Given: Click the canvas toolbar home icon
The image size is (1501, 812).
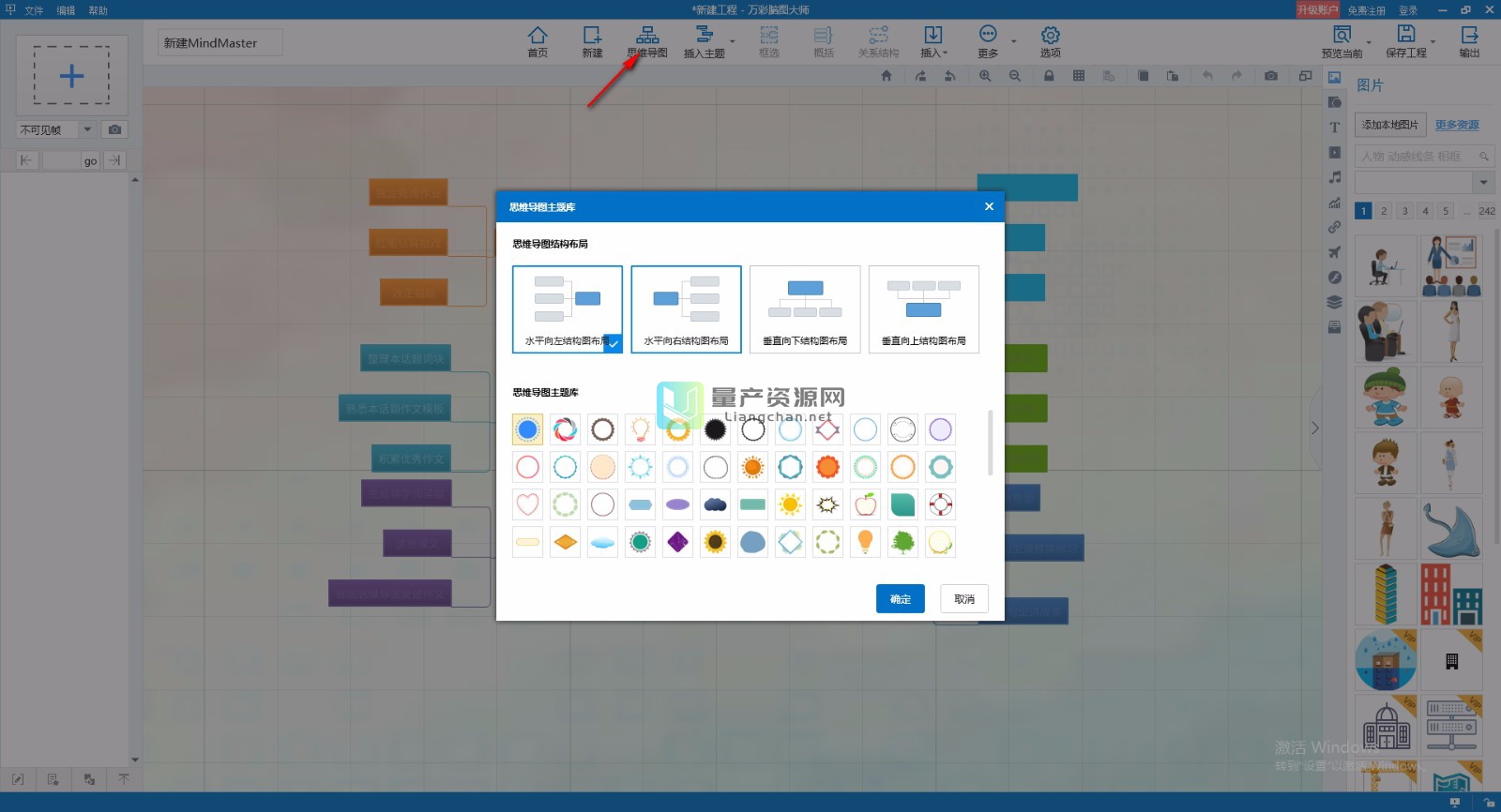Looking at the screenshot, I should 887,76.
